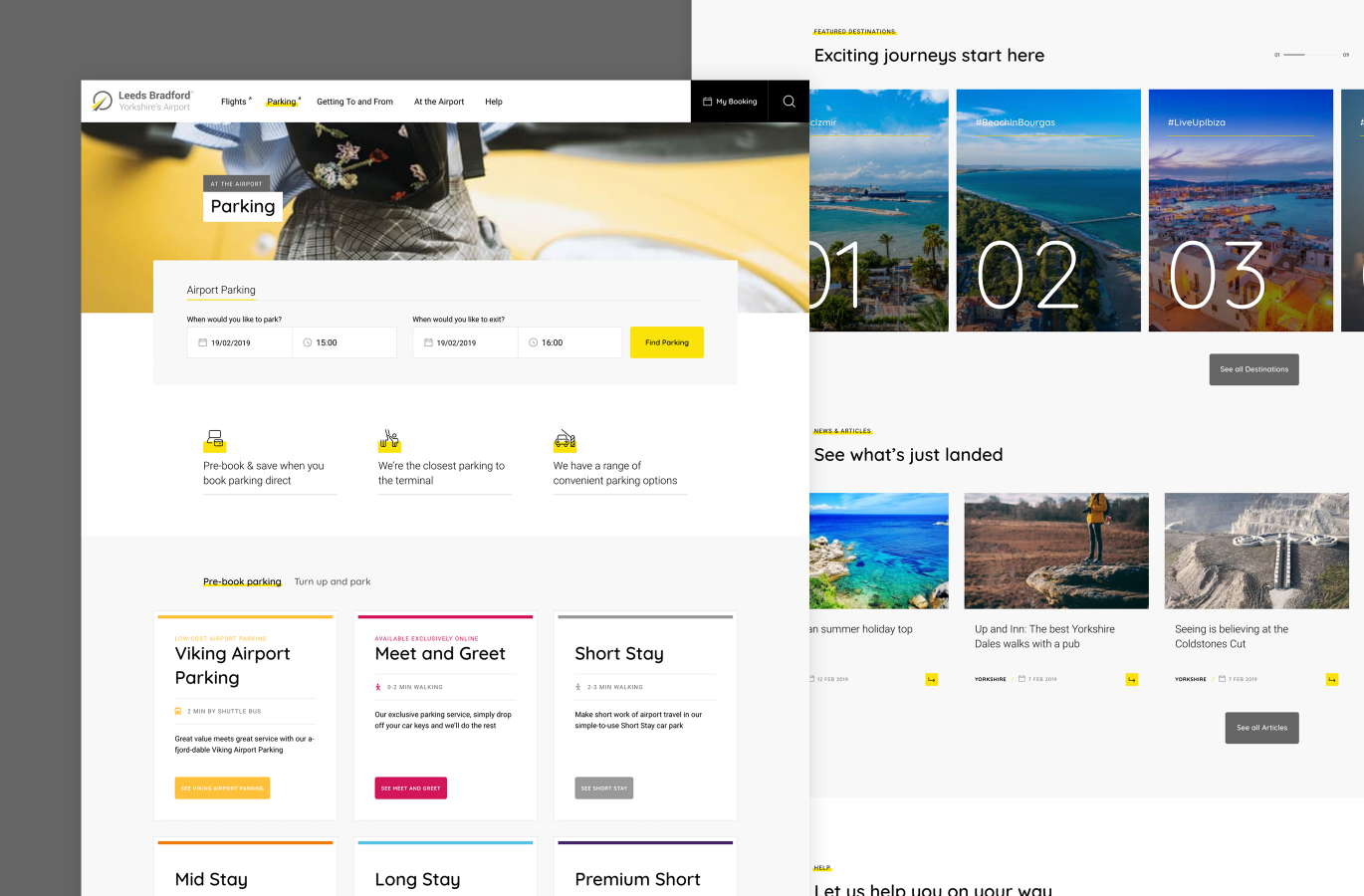Click the Viking Airport Parking heading

point(233,665)
